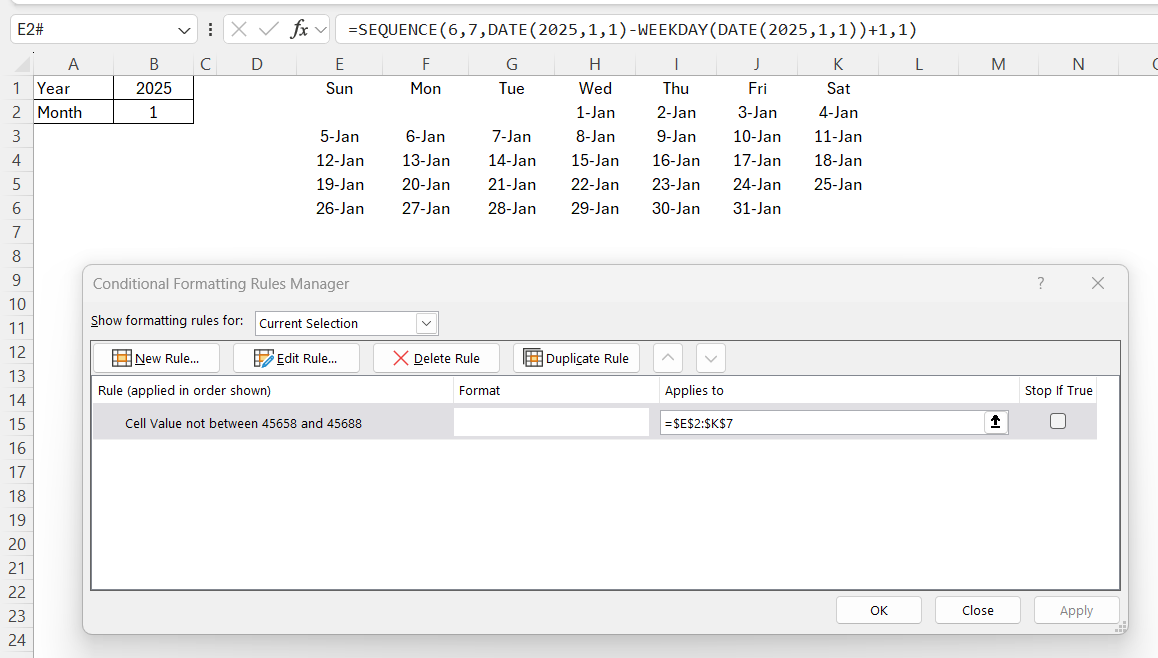Click the Wed header cell
The width and height of the screenshot is (1158, 658).
[595, 88]
